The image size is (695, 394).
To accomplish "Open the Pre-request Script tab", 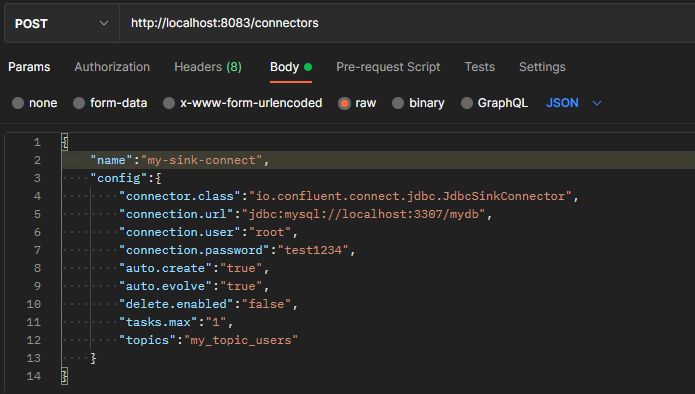I will [388, 67].
